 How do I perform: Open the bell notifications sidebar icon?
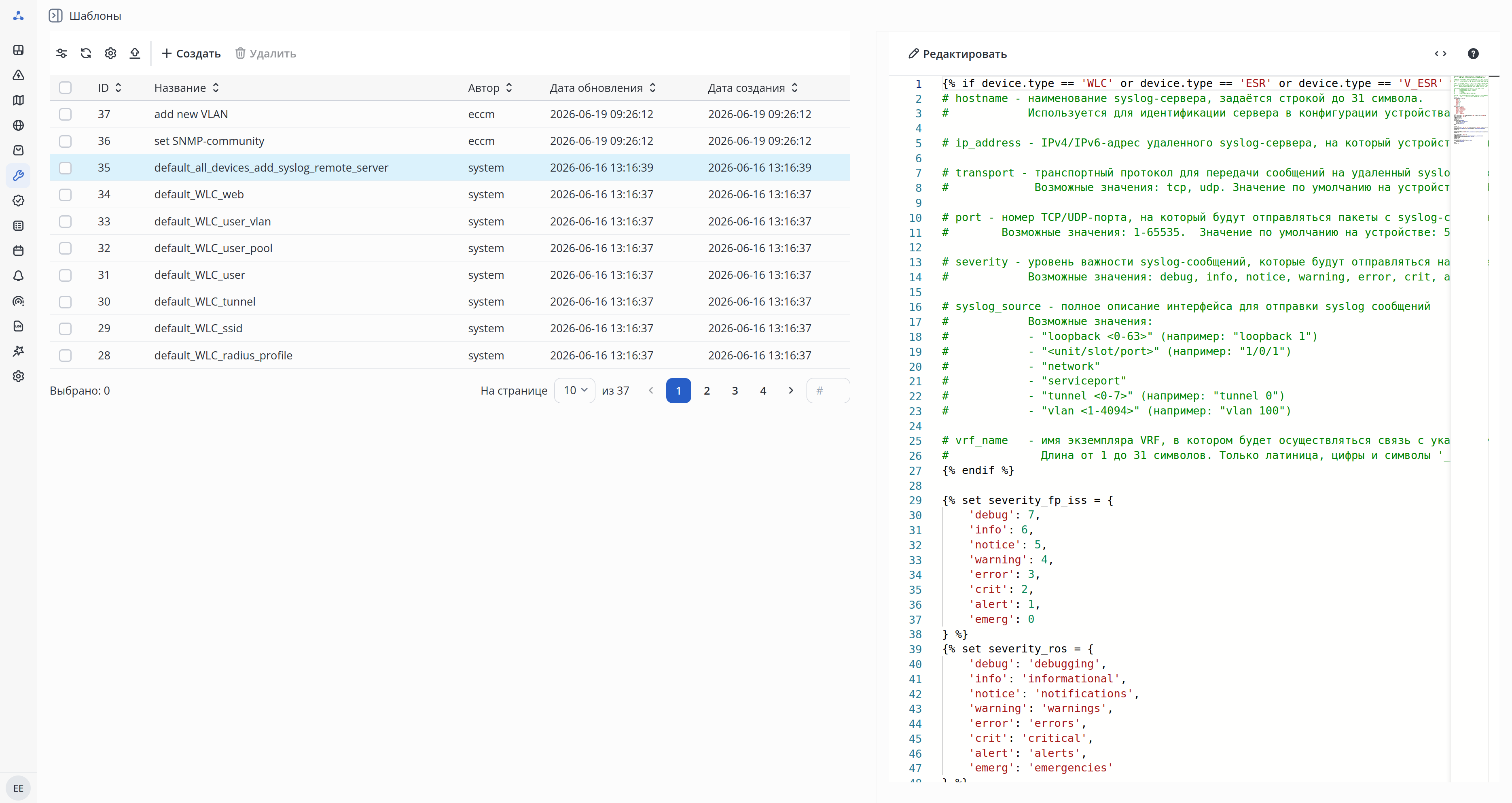18,276
